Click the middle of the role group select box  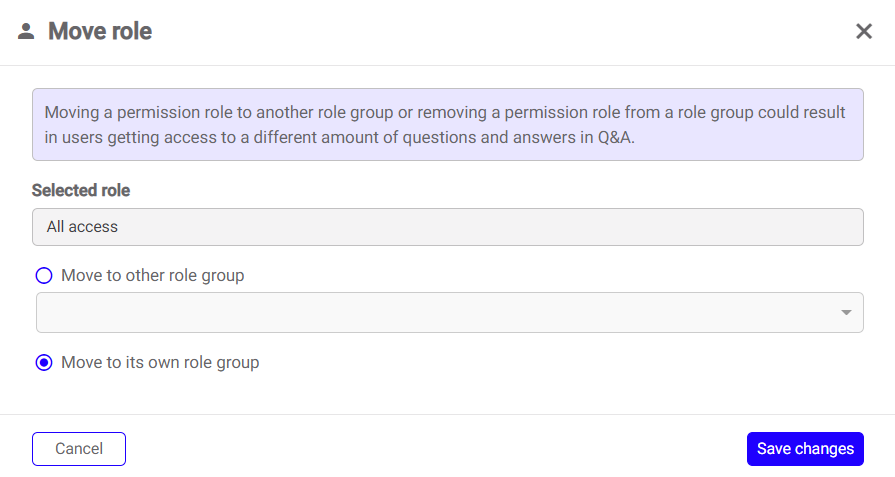pyautogui.click(x=450, y=312)
